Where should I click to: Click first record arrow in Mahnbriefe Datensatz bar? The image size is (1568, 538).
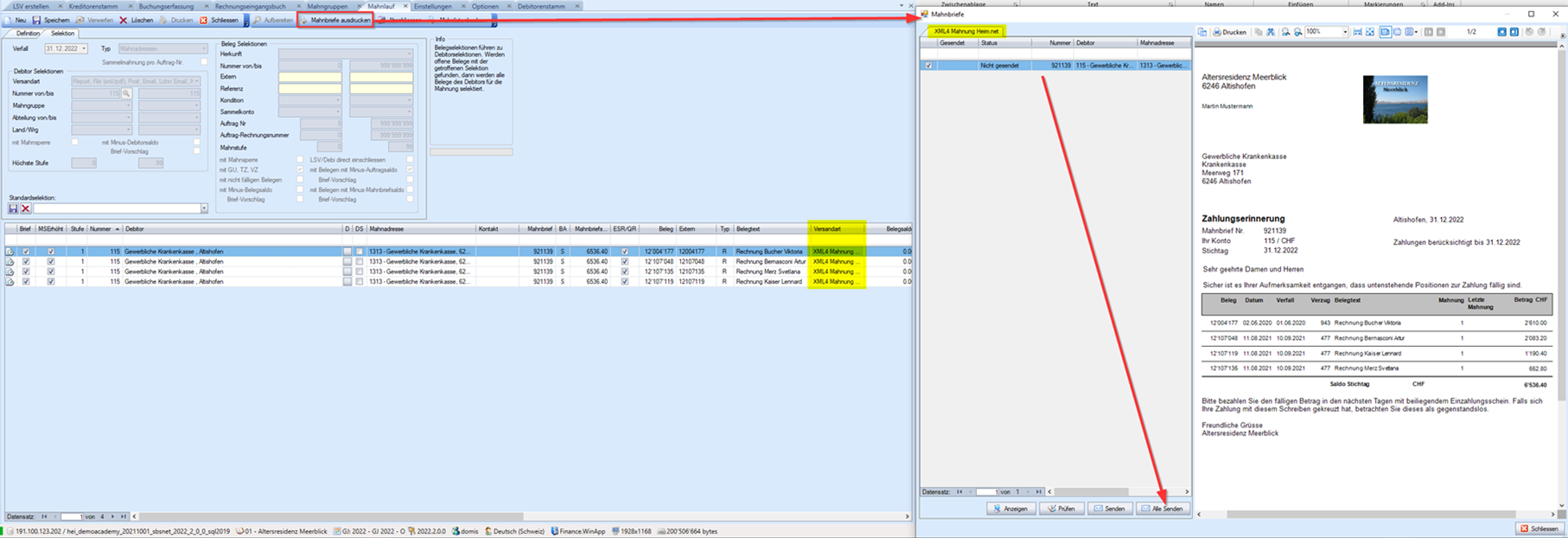point(959,492)
